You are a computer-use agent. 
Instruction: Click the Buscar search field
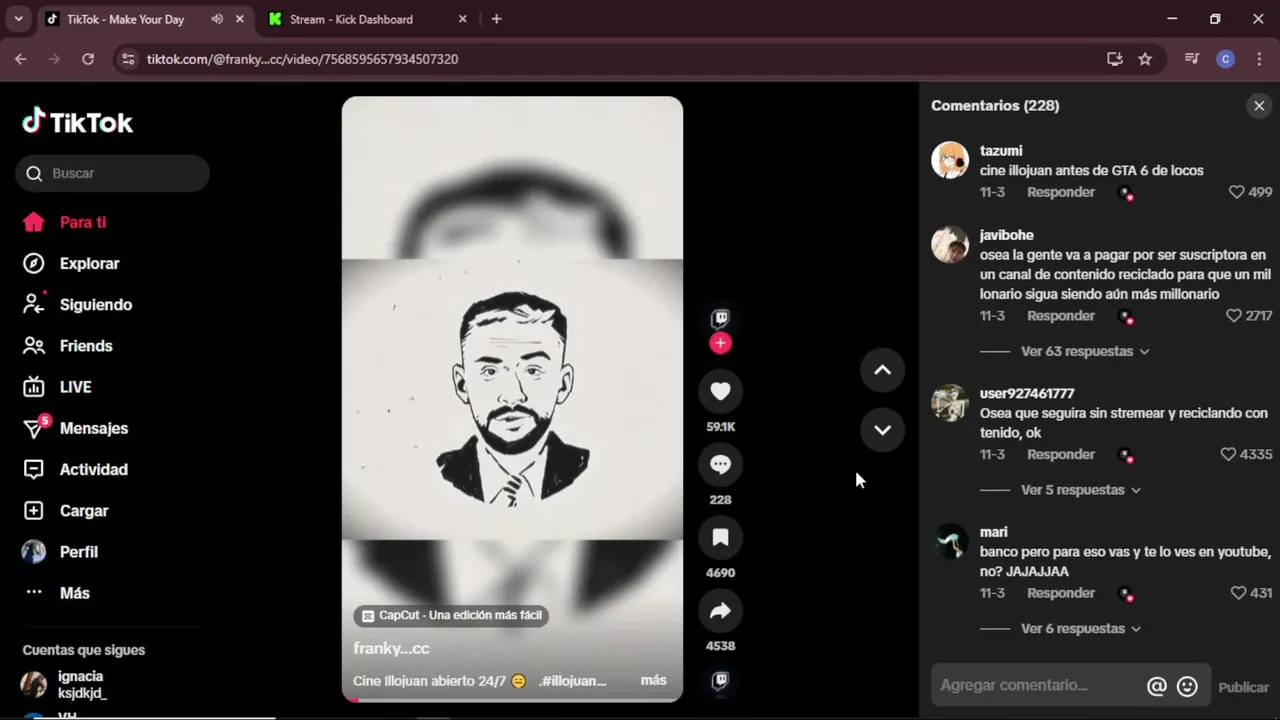click(112, 174)
